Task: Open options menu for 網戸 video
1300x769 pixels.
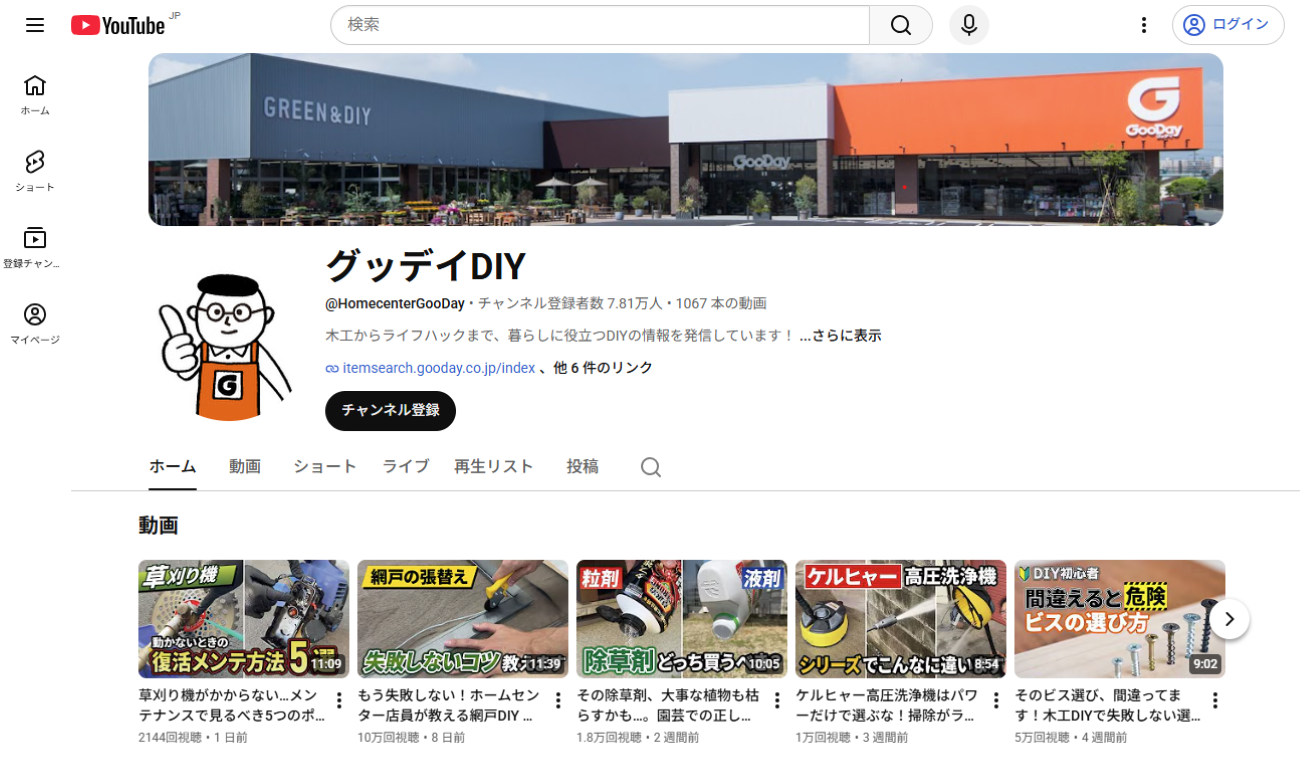Action: 558,700
